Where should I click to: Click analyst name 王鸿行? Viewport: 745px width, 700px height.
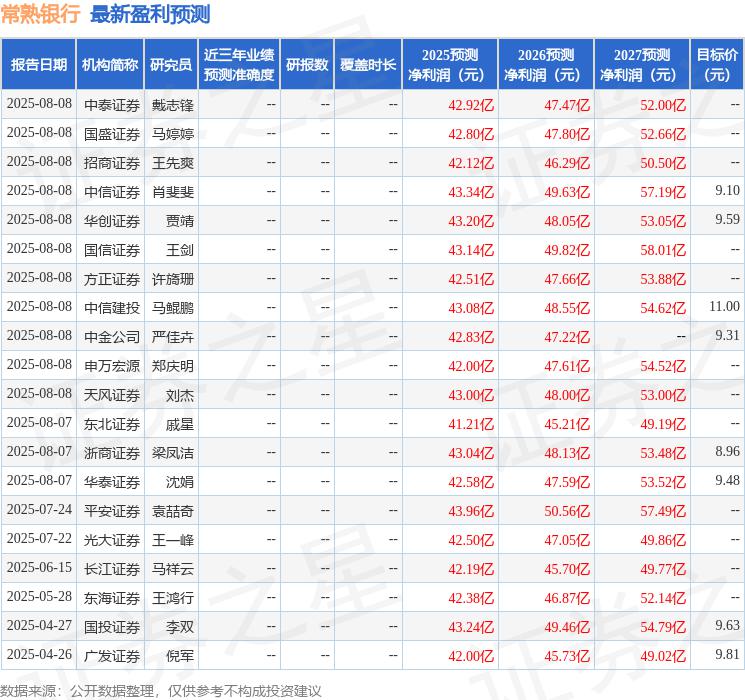(x=172, y=598)
